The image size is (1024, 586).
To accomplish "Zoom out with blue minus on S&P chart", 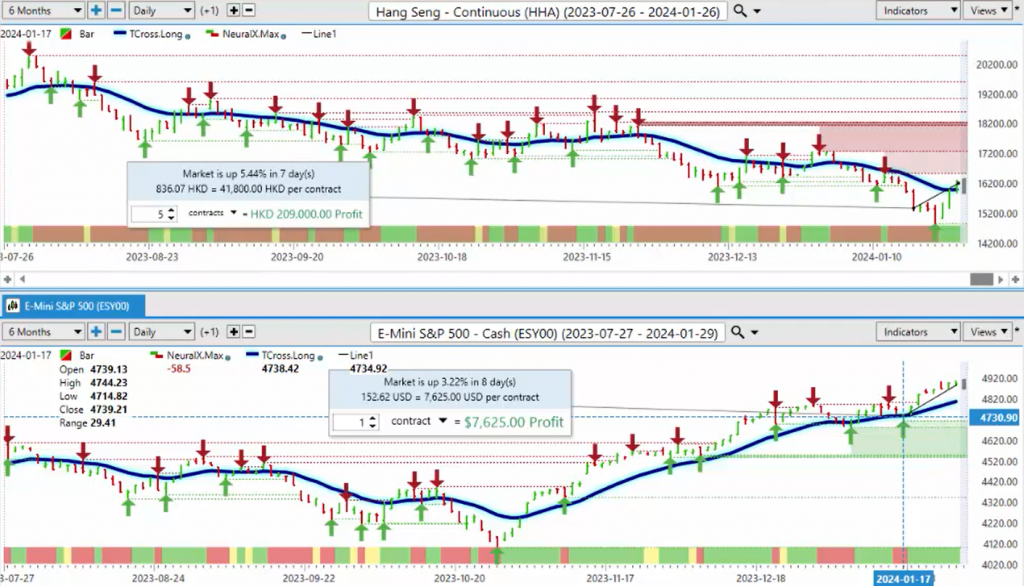I will 116,332.
